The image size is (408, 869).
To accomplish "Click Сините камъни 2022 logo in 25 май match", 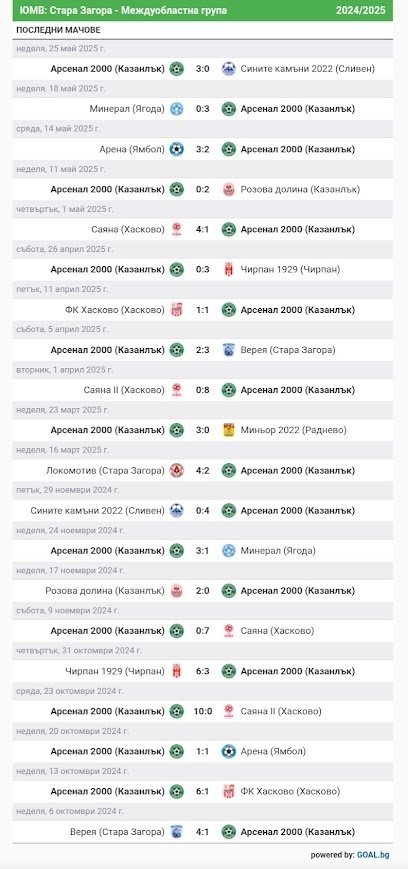I will [228, 69].
